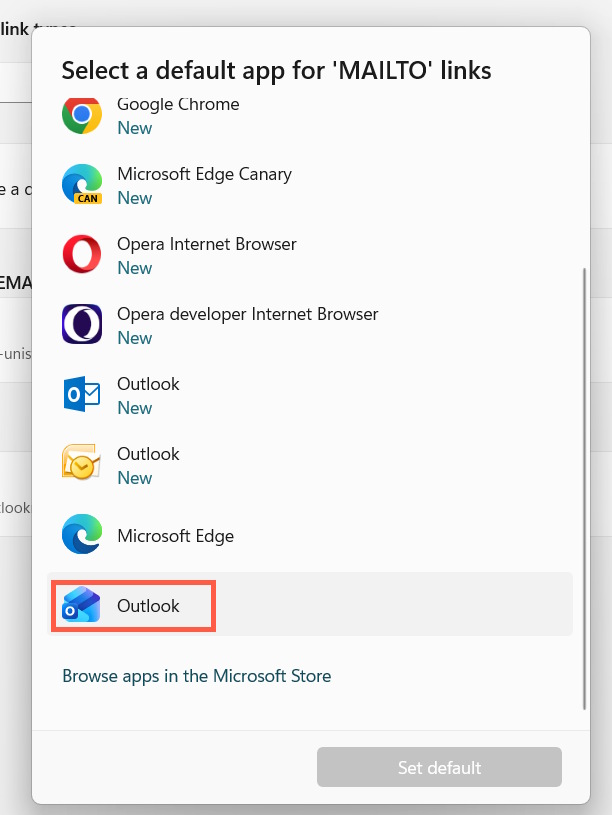Click the New tag under Google Chrome
The height and width of the screenshot is (815, 612).
pyautogui.click(x=135, y=128)
